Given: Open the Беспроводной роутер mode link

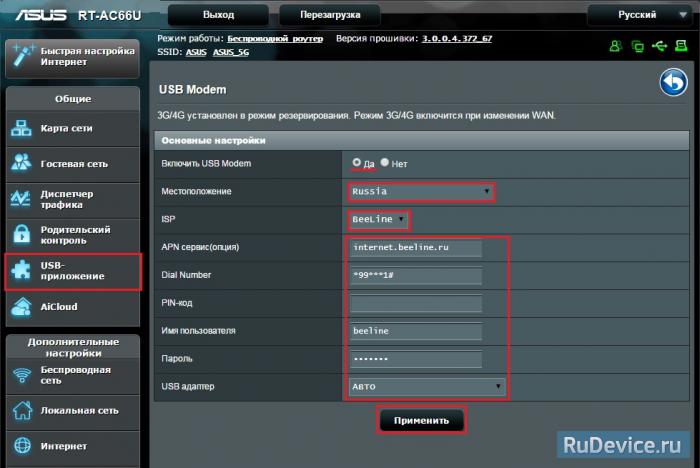Looking at the screenshot, I should [275, 39].
